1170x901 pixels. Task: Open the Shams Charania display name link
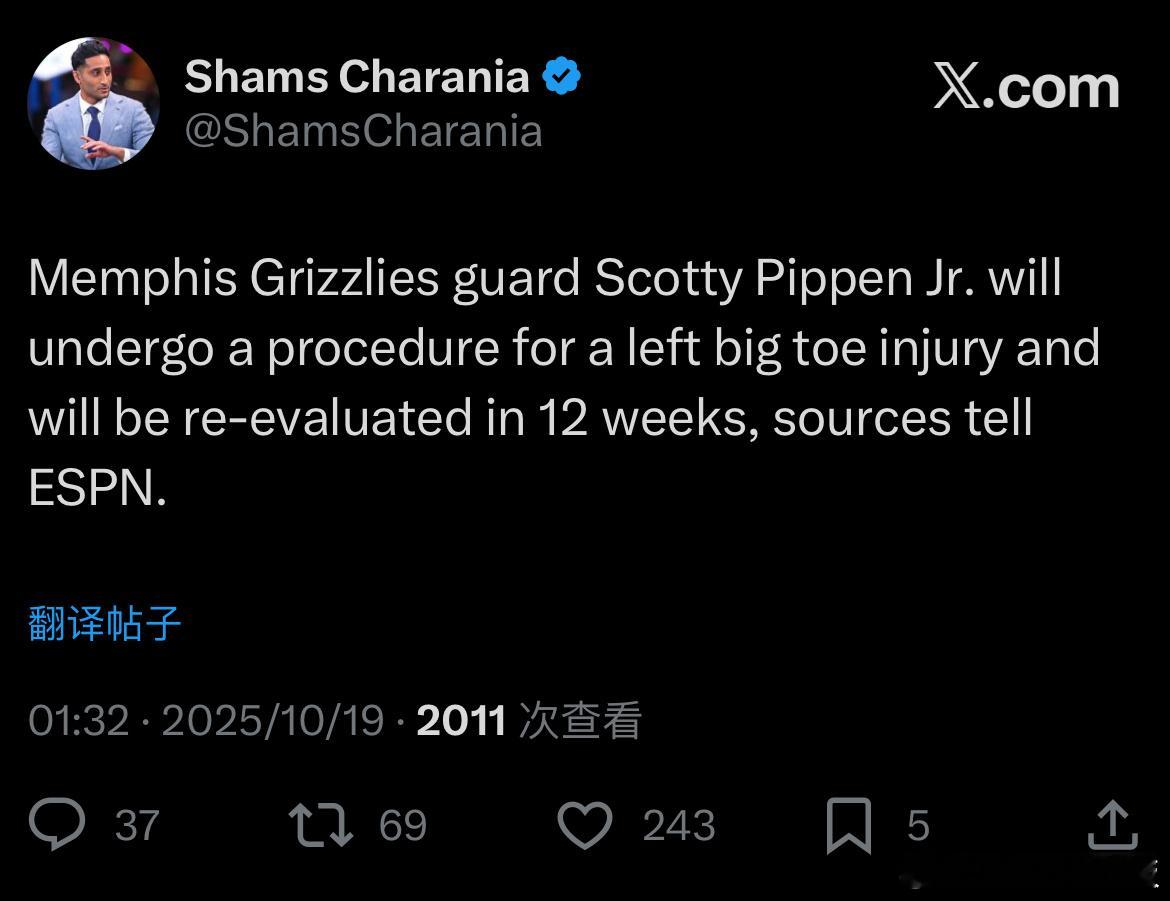pyautogui.click(x=356, y=77)
